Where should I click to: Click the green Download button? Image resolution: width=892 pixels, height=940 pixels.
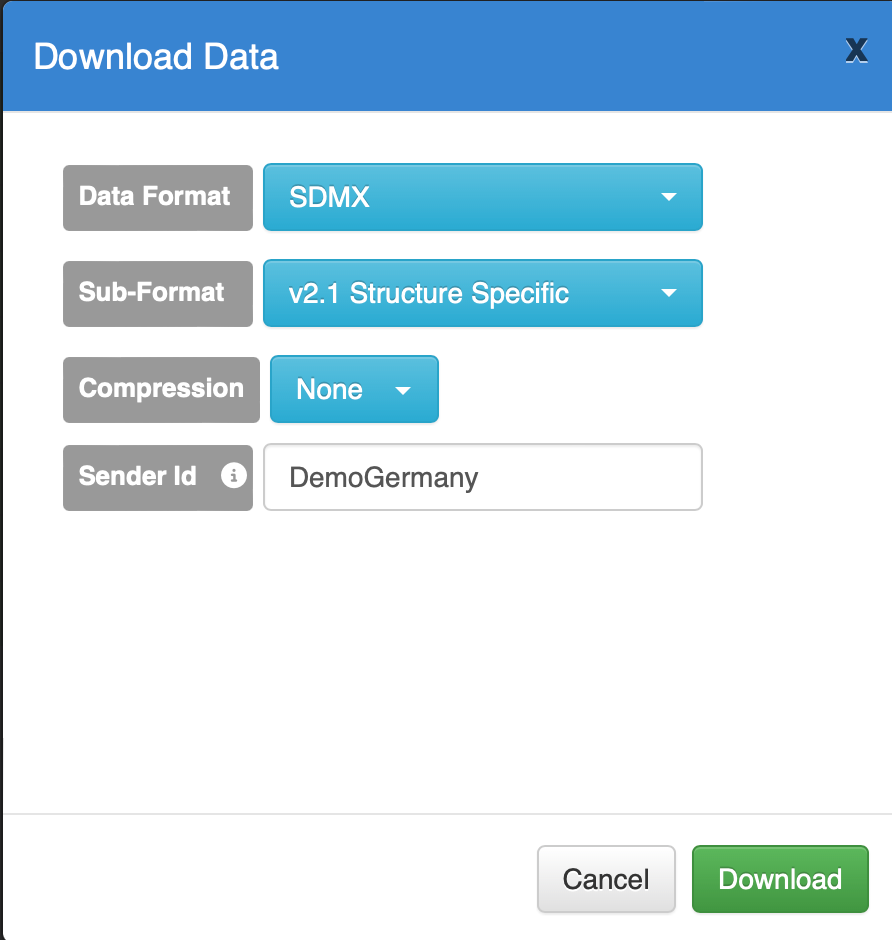pos(780,879)
